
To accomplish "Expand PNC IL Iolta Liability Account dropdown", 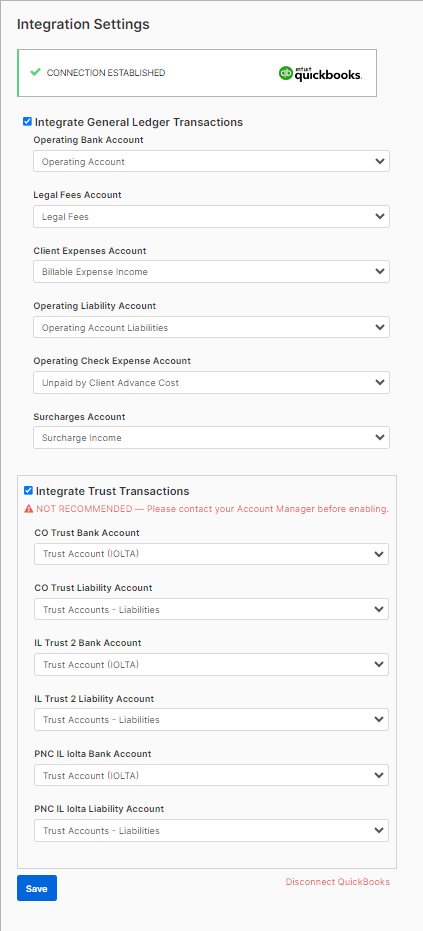I will 212,830.
